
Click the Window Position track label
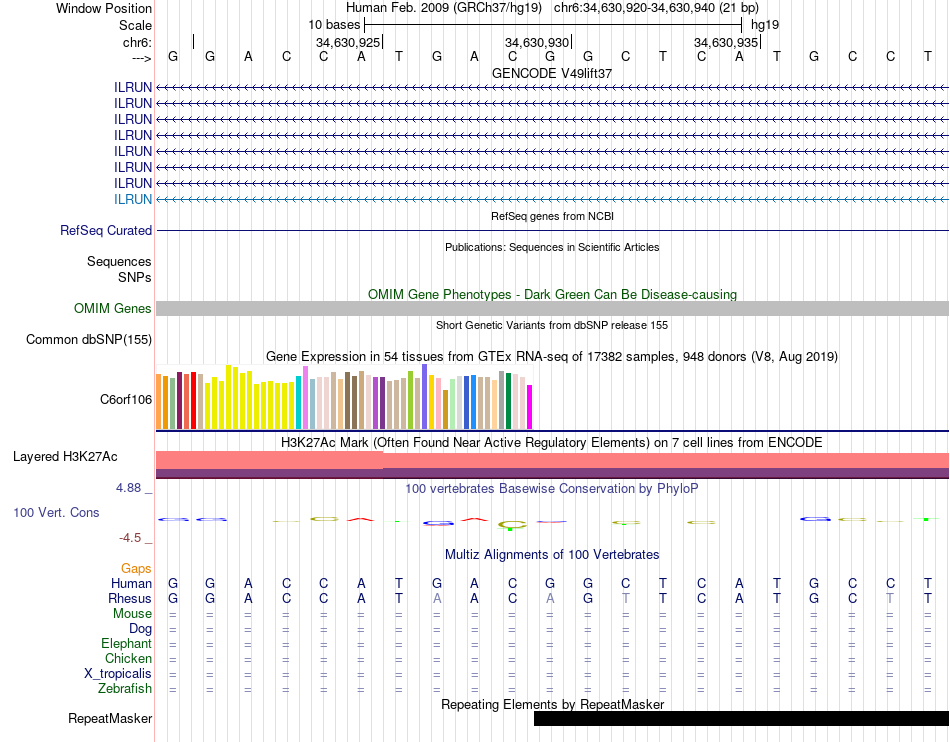pyautogui.click(x=104, y=8)
